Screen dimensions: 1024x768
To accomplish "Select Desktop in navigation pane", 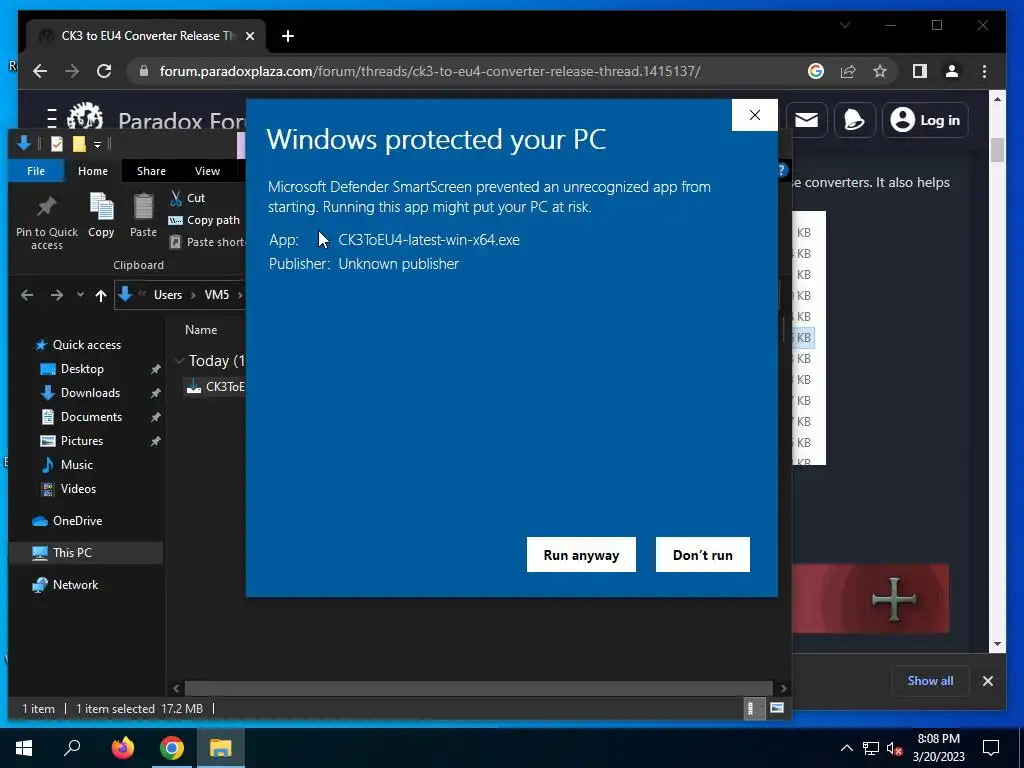I will click(82, 369).
